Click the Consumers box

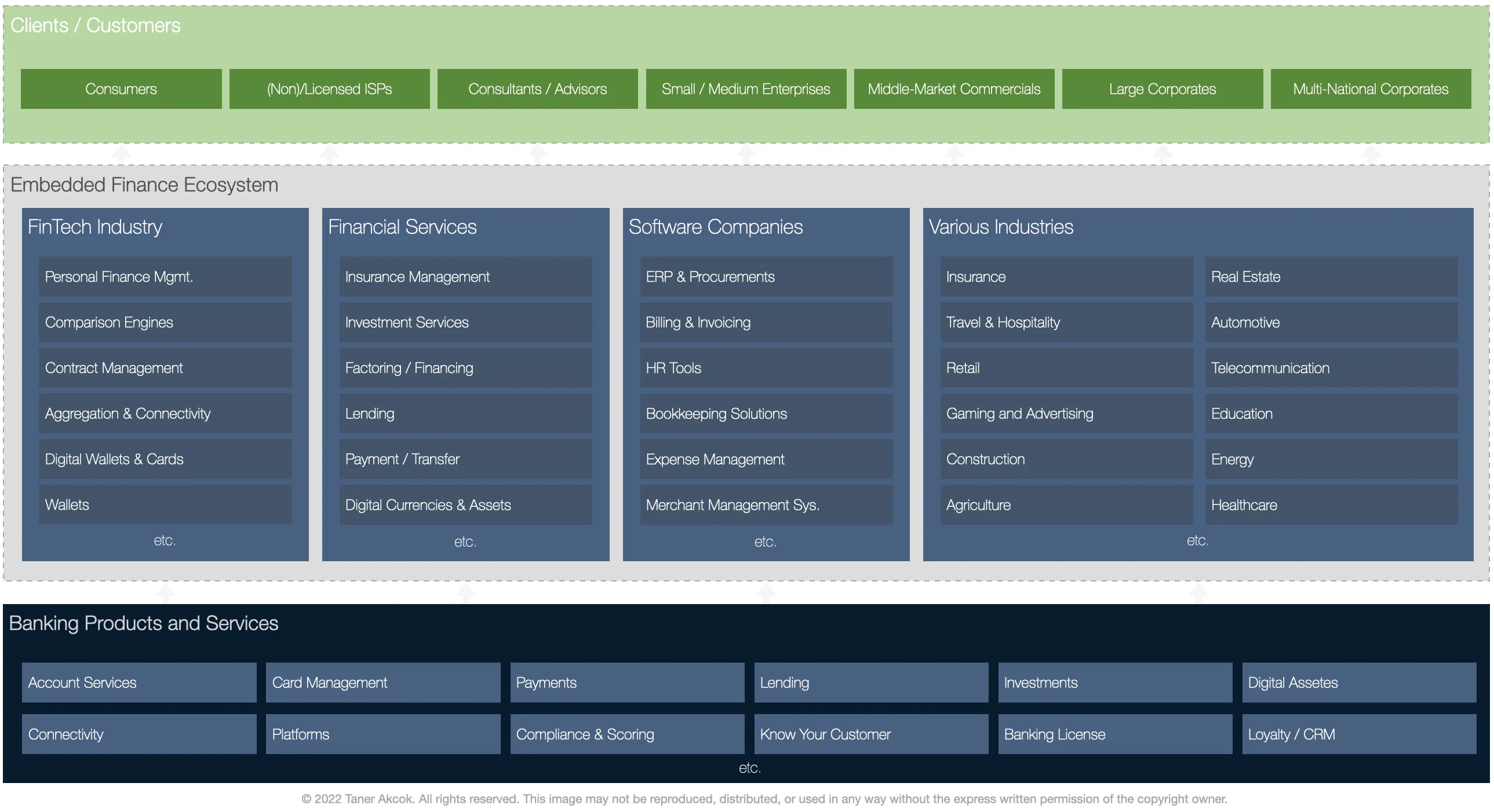pos(121,89)
